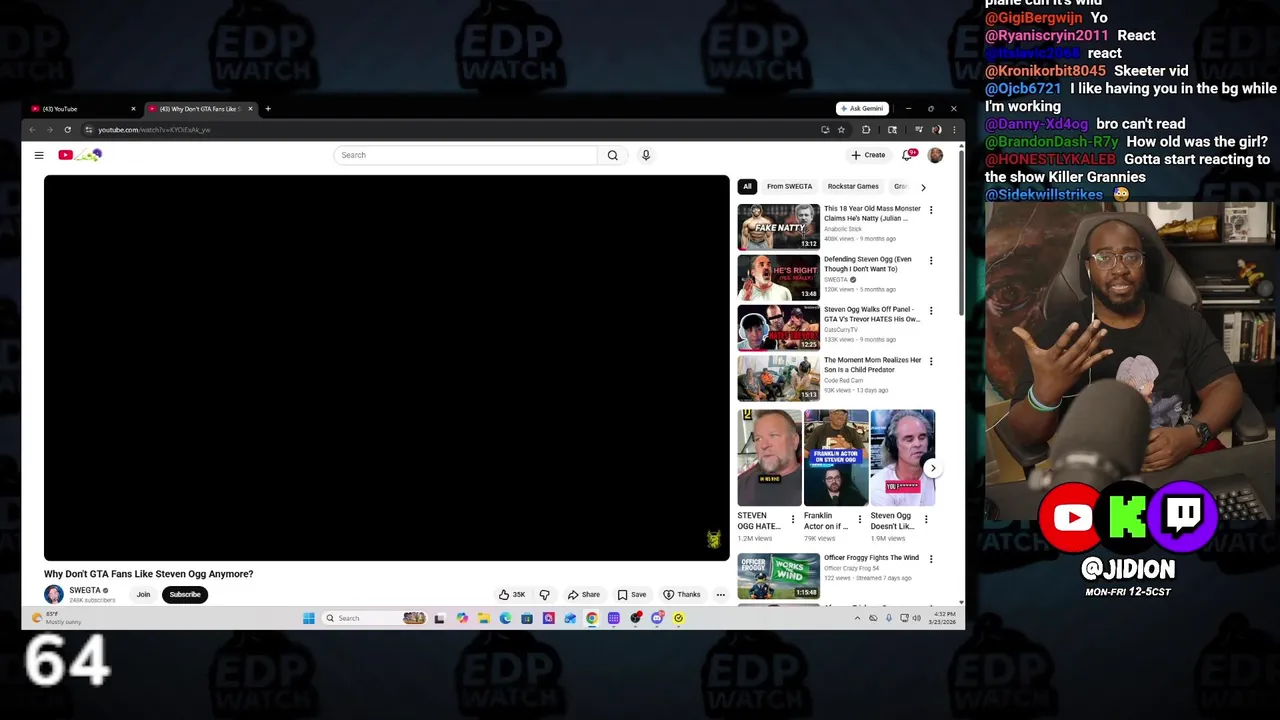Click the Thanks button

tap(682, 594)
